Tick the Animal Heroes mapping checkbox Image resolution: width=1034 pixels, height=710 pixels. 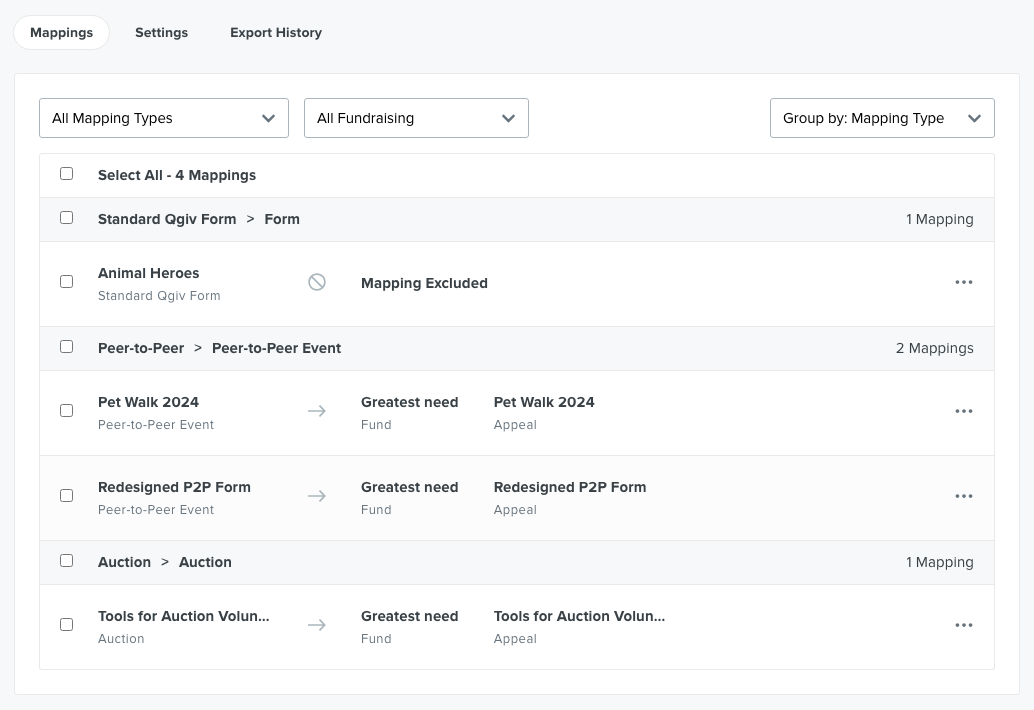pos(67,282)
